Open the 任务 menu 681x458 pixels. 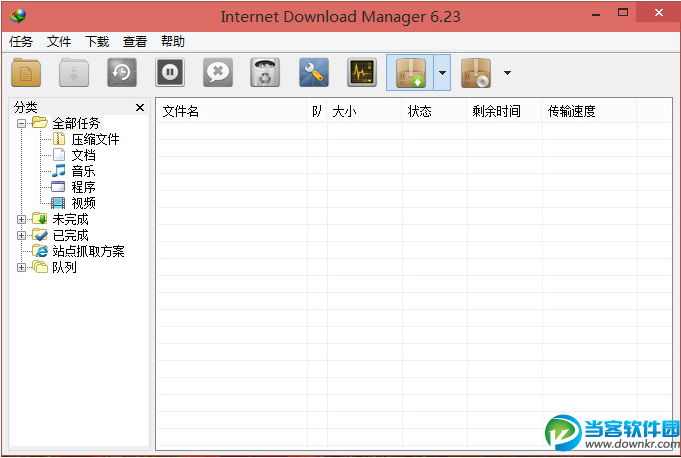[x=21, y=42]
